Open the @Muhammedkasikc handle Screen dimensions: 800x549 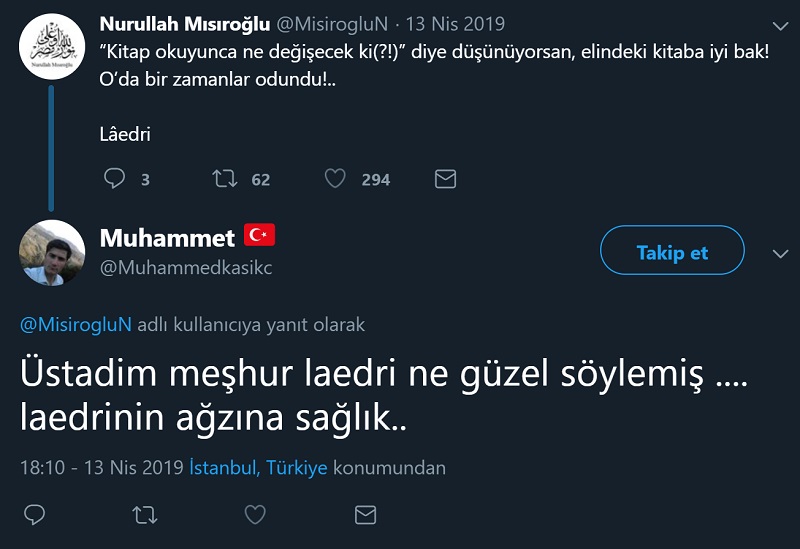(186, 268)
